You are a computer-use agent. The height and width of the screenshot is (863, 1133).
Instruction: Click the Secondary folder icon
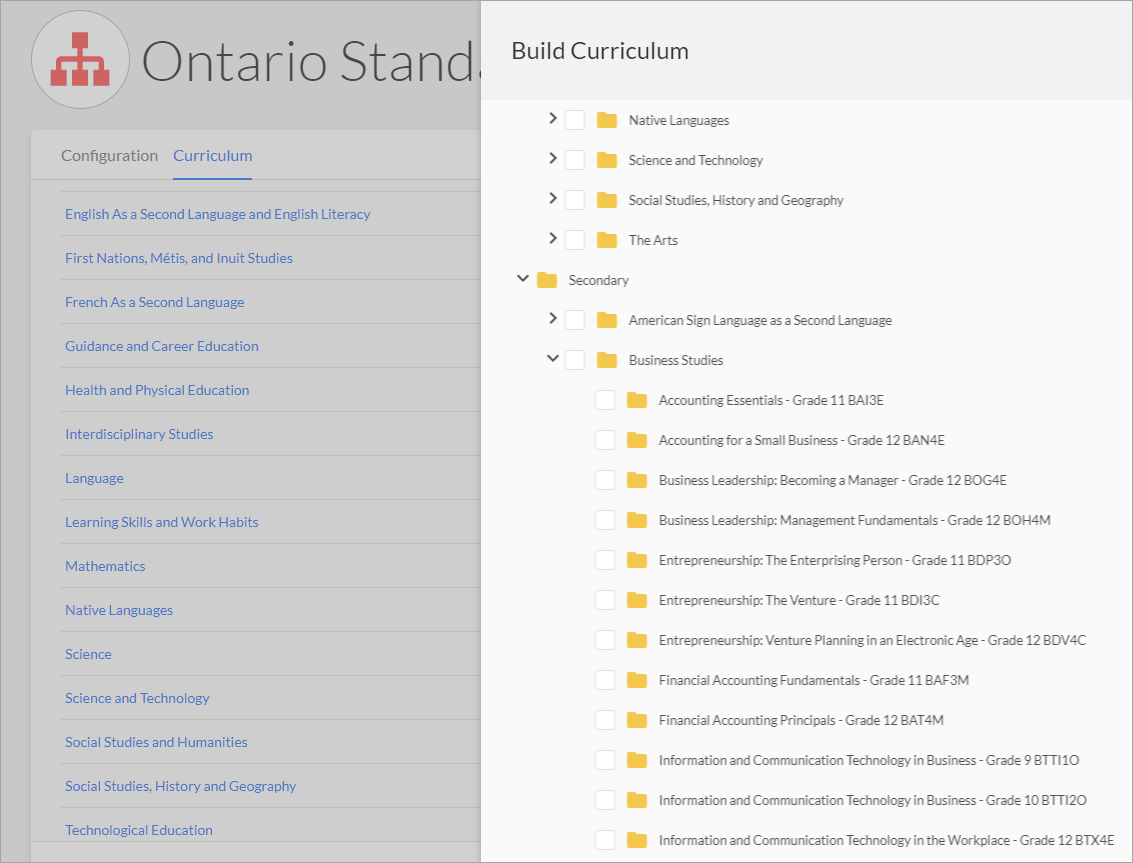coord(547,280)
